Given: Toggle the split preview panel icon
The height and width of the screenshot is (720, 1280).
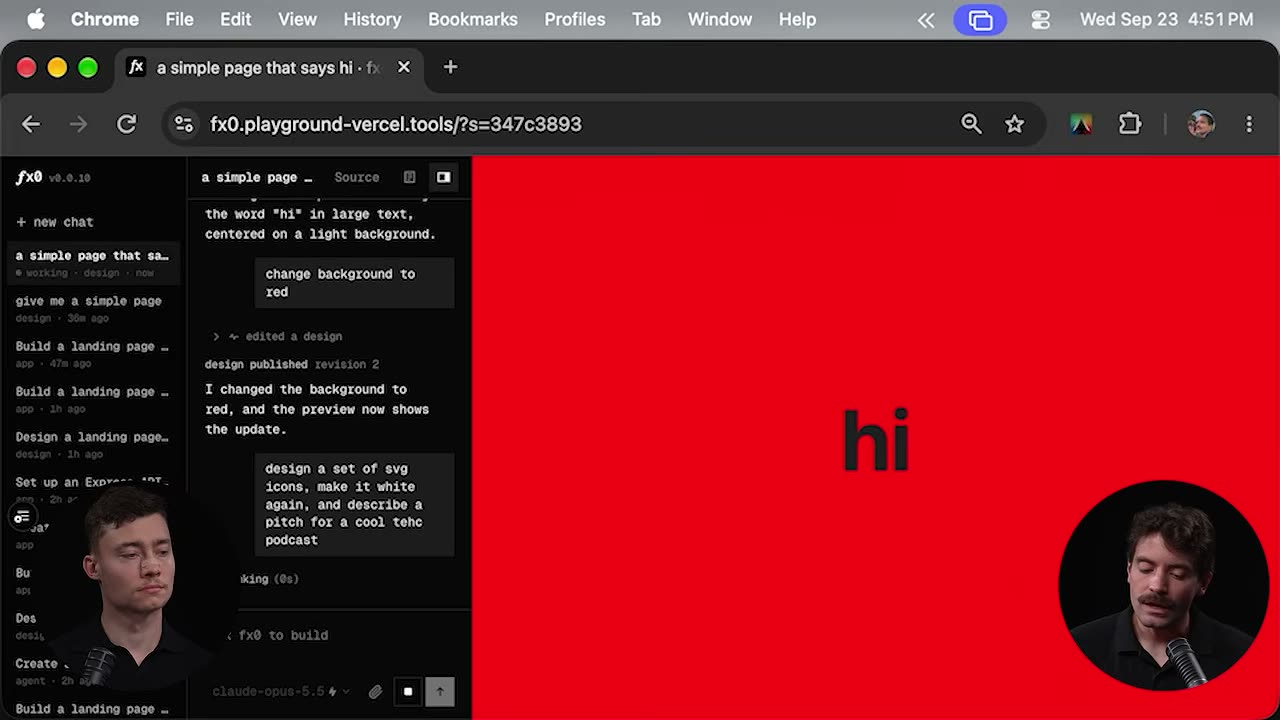Looking at the screenshot, I should [443, 177].
